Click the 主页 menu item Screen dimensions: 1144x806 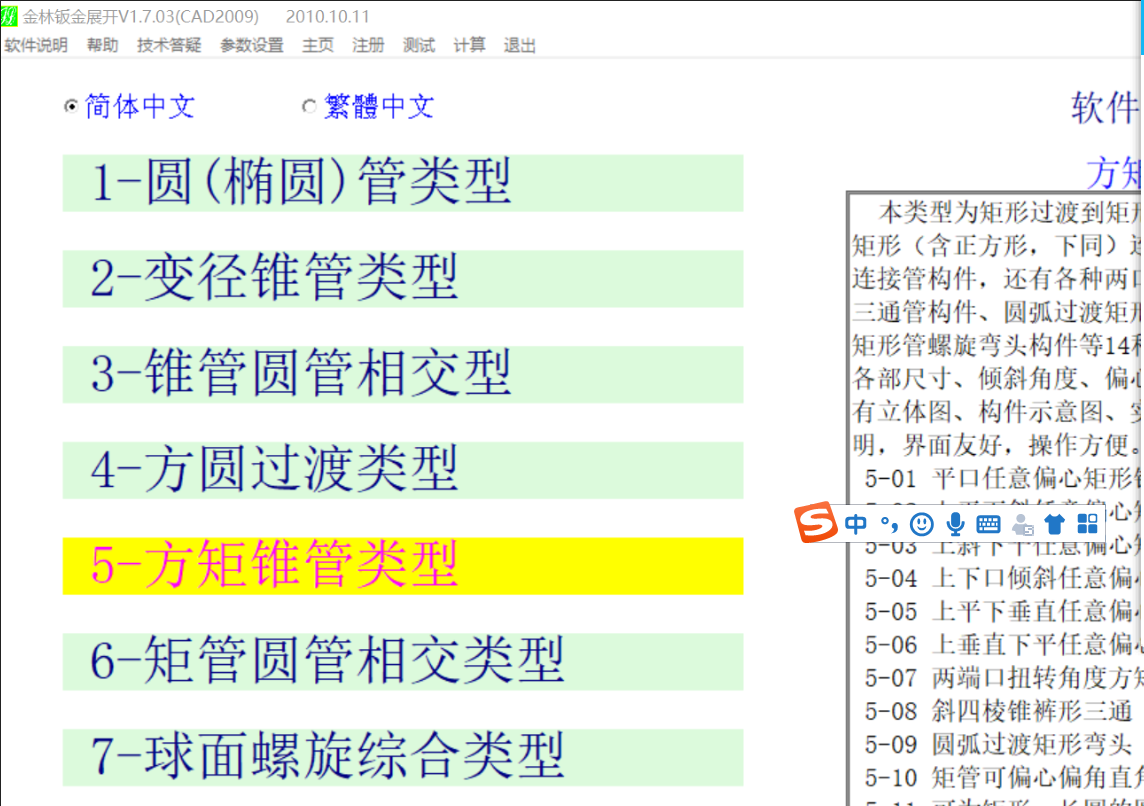tap(318, 45)
